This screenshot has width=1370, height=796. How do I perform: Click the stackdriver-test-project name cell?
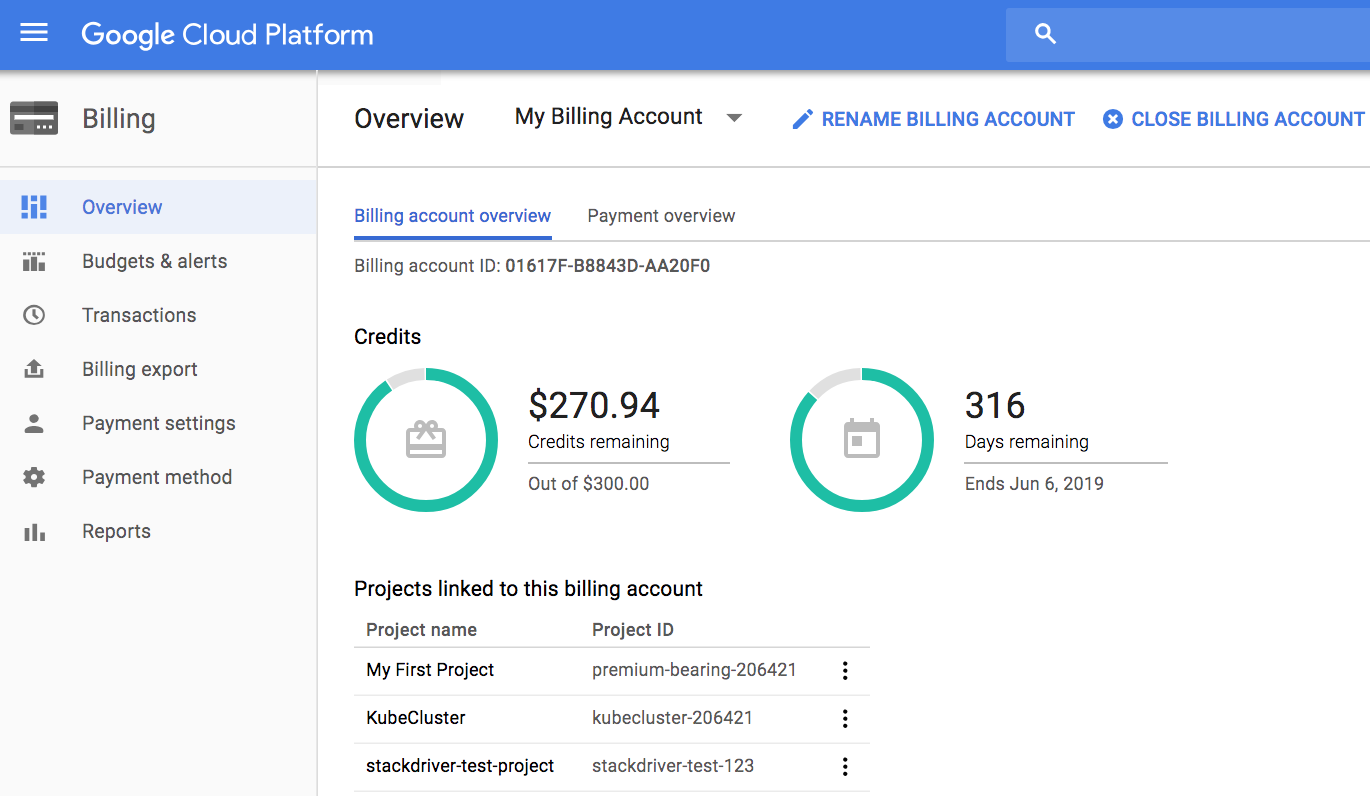(x=460, y=766)
